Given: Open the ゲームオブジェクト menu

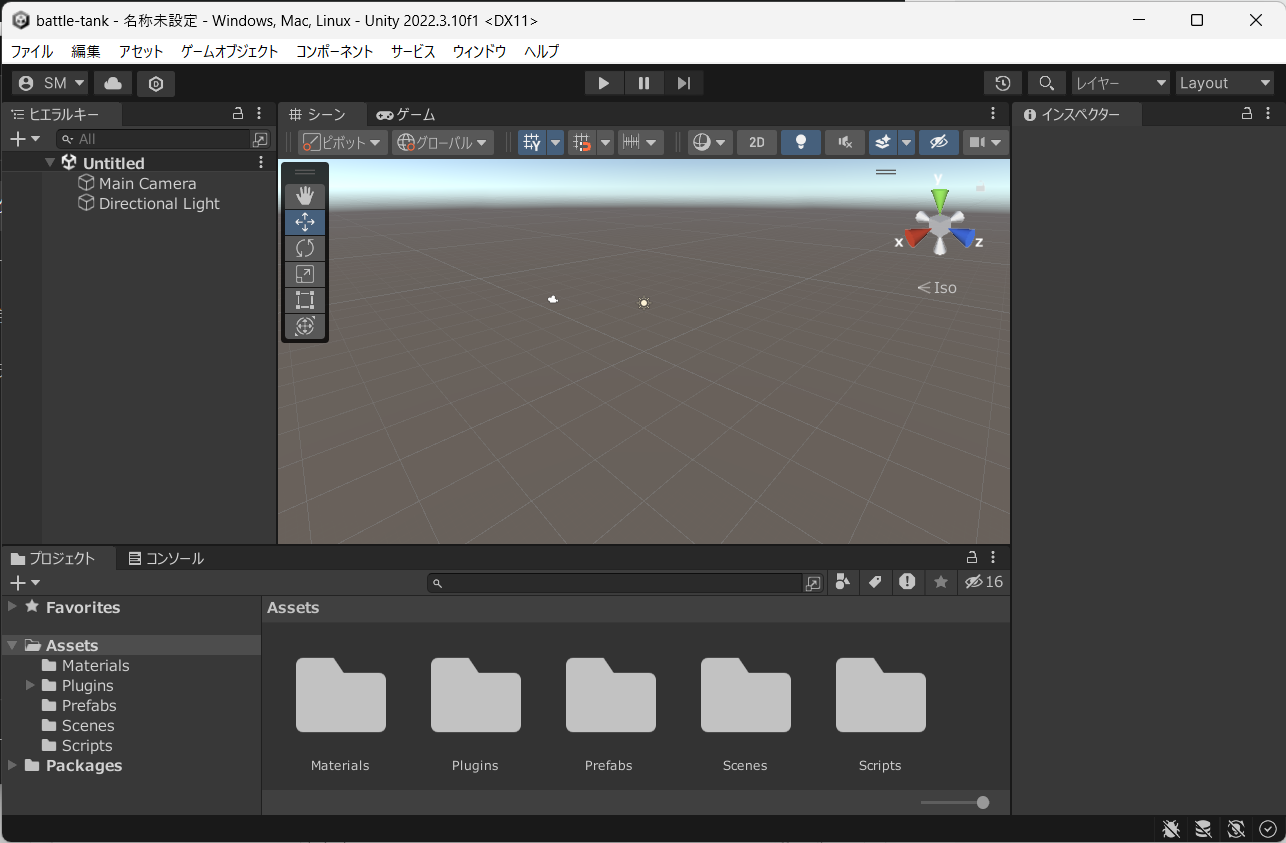Looking at the screenshot, I should [228, 51].
